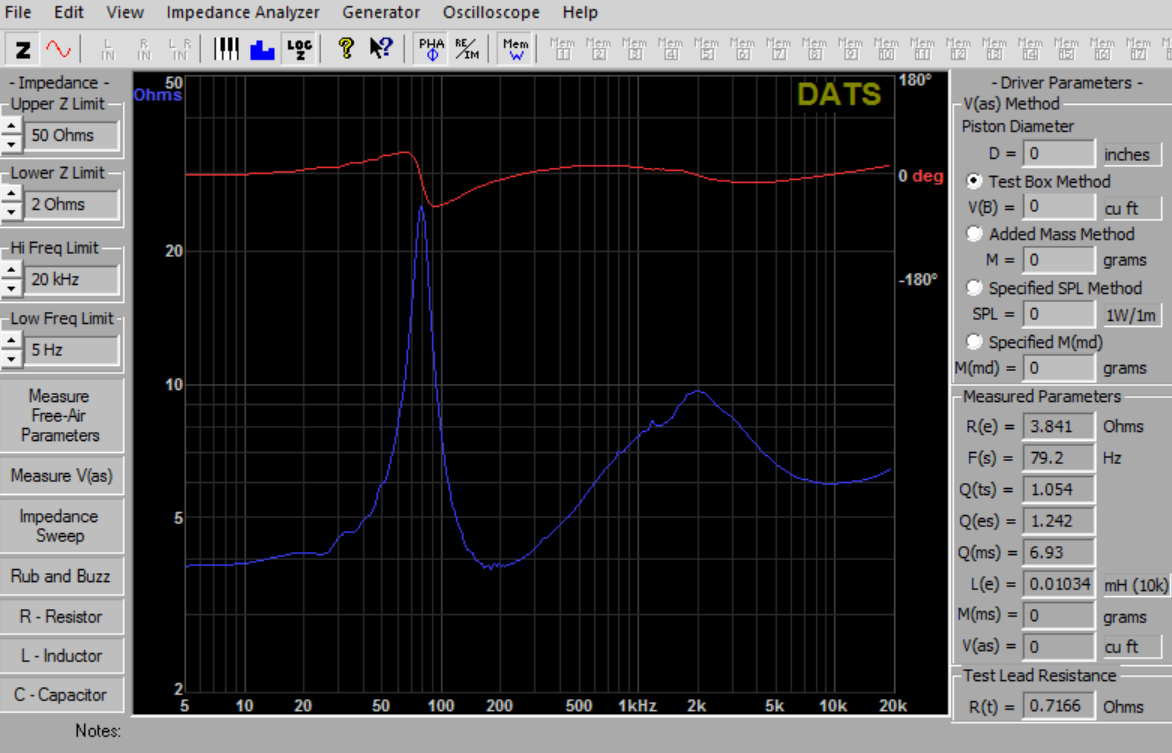Open help with the yellow question mark

(x=345, y=49)
